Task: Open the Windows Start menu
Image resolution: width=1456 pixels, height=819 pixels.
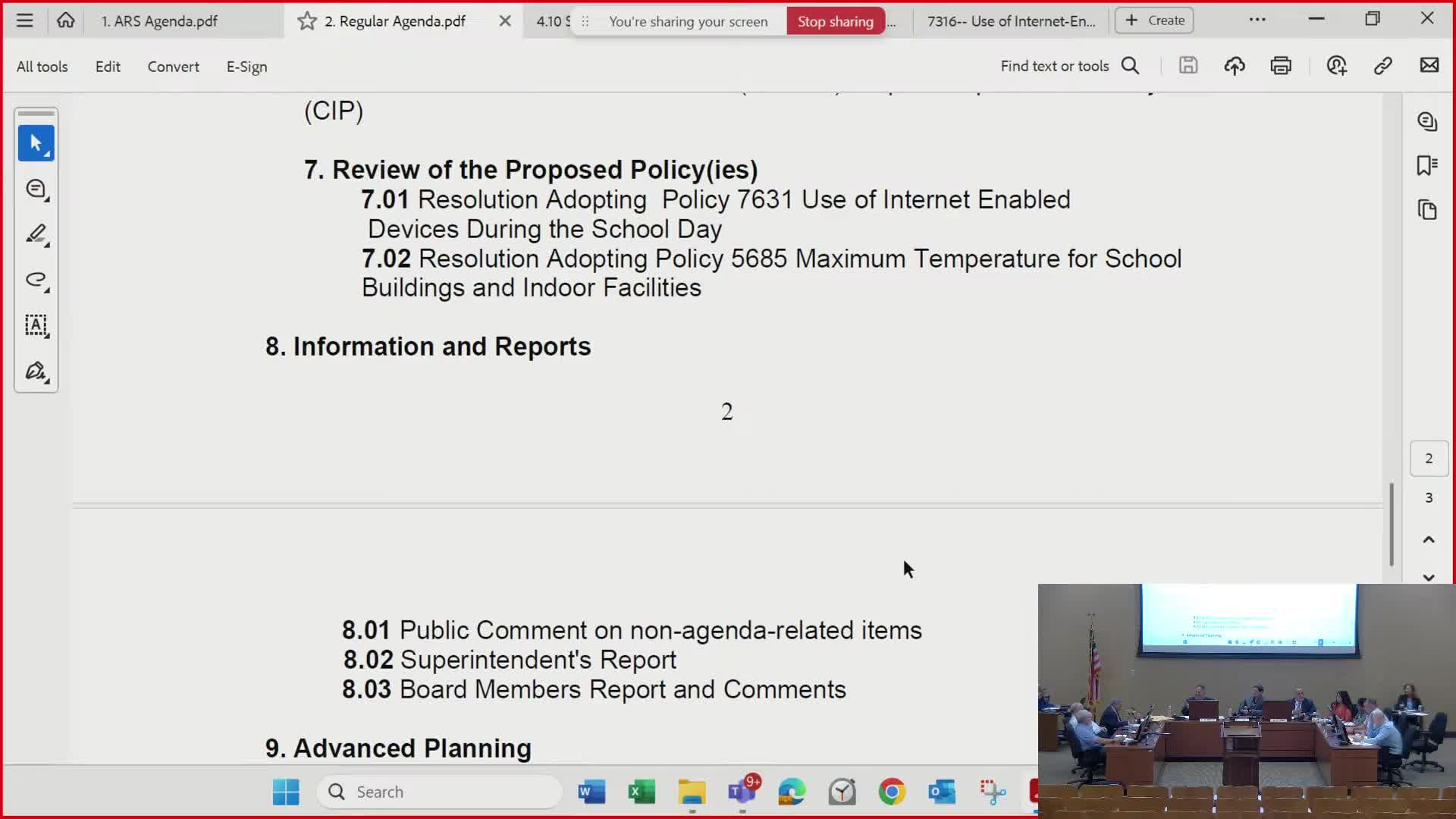Action: click(x=286, y=792)
